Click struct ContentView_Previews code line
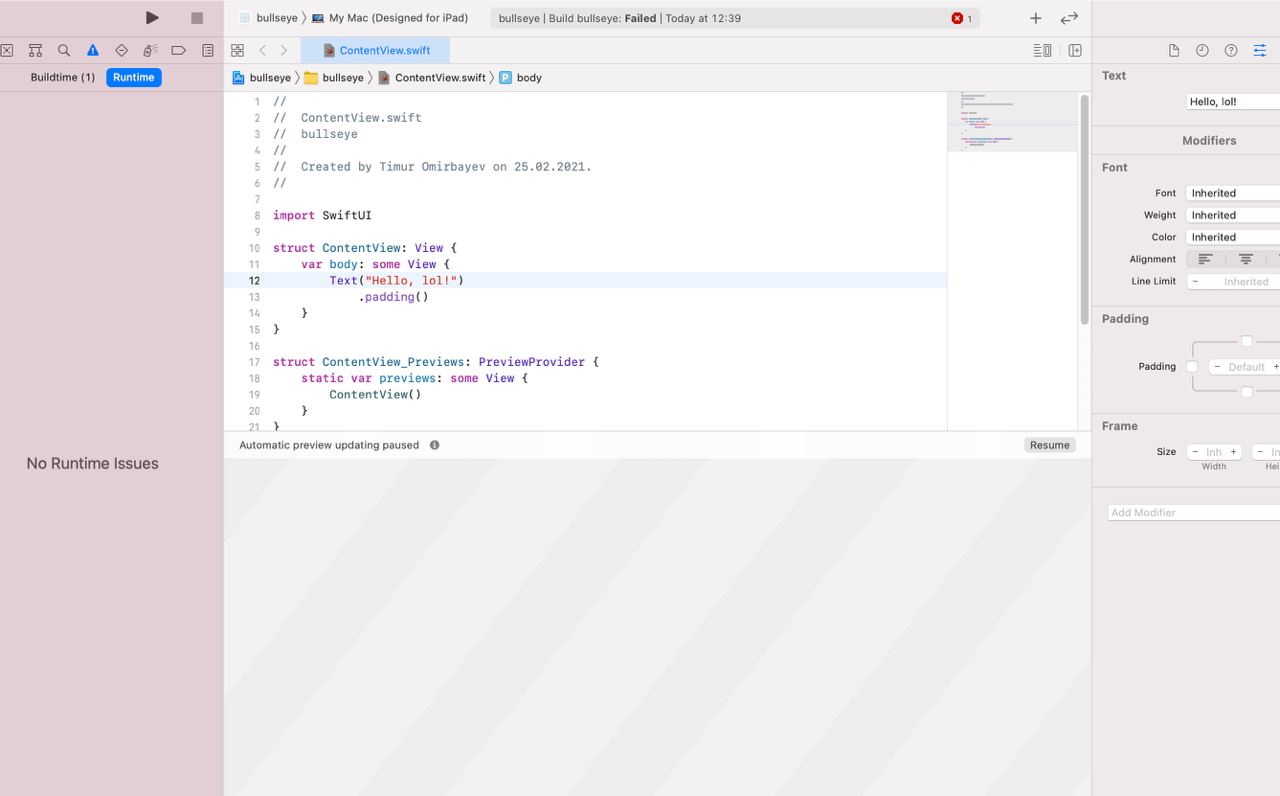This screenshot has width=1280, height=796. (436, 362)
